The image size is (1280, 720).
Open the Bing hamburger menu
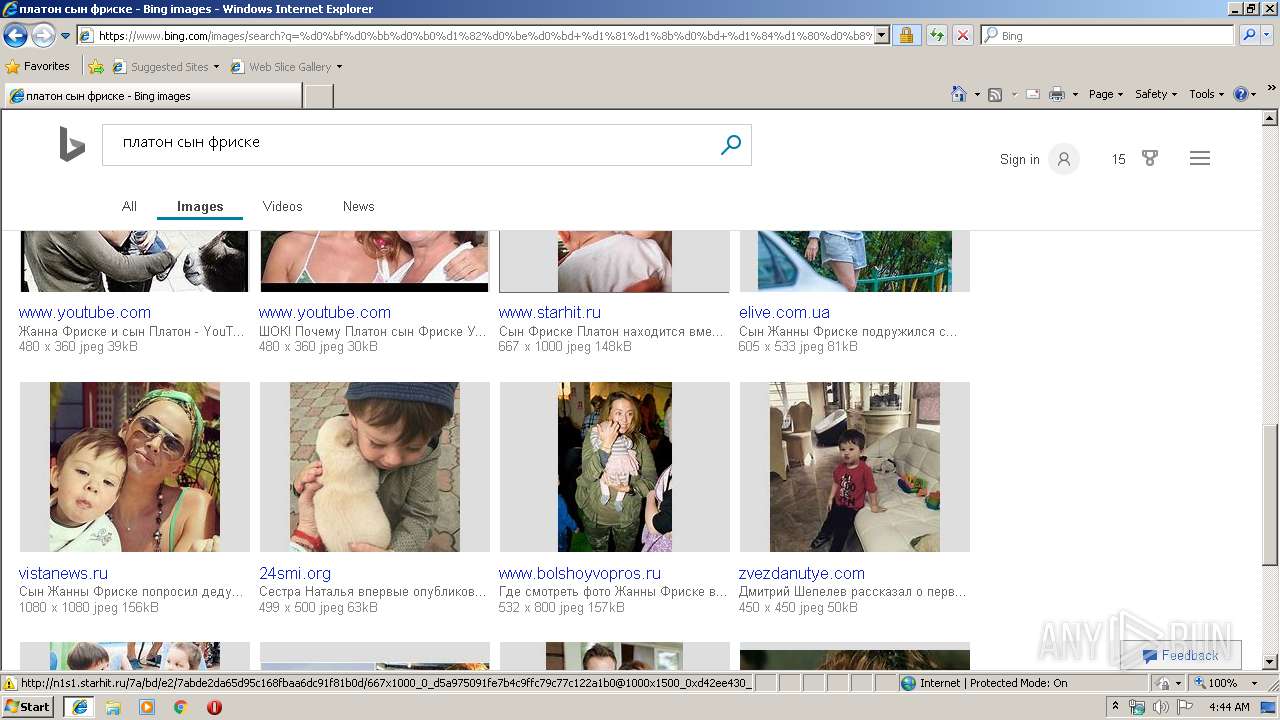pos(1200,158)
